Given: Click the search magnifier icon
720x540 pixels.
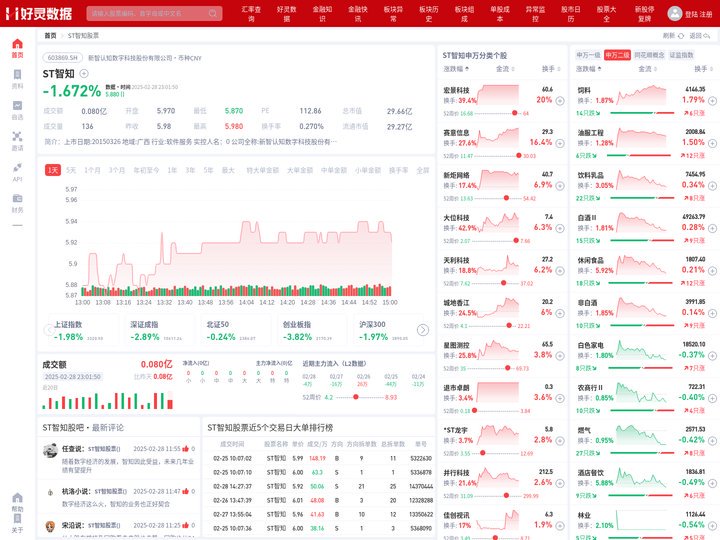Looking at the screenshot, I should tap(213, 13).
